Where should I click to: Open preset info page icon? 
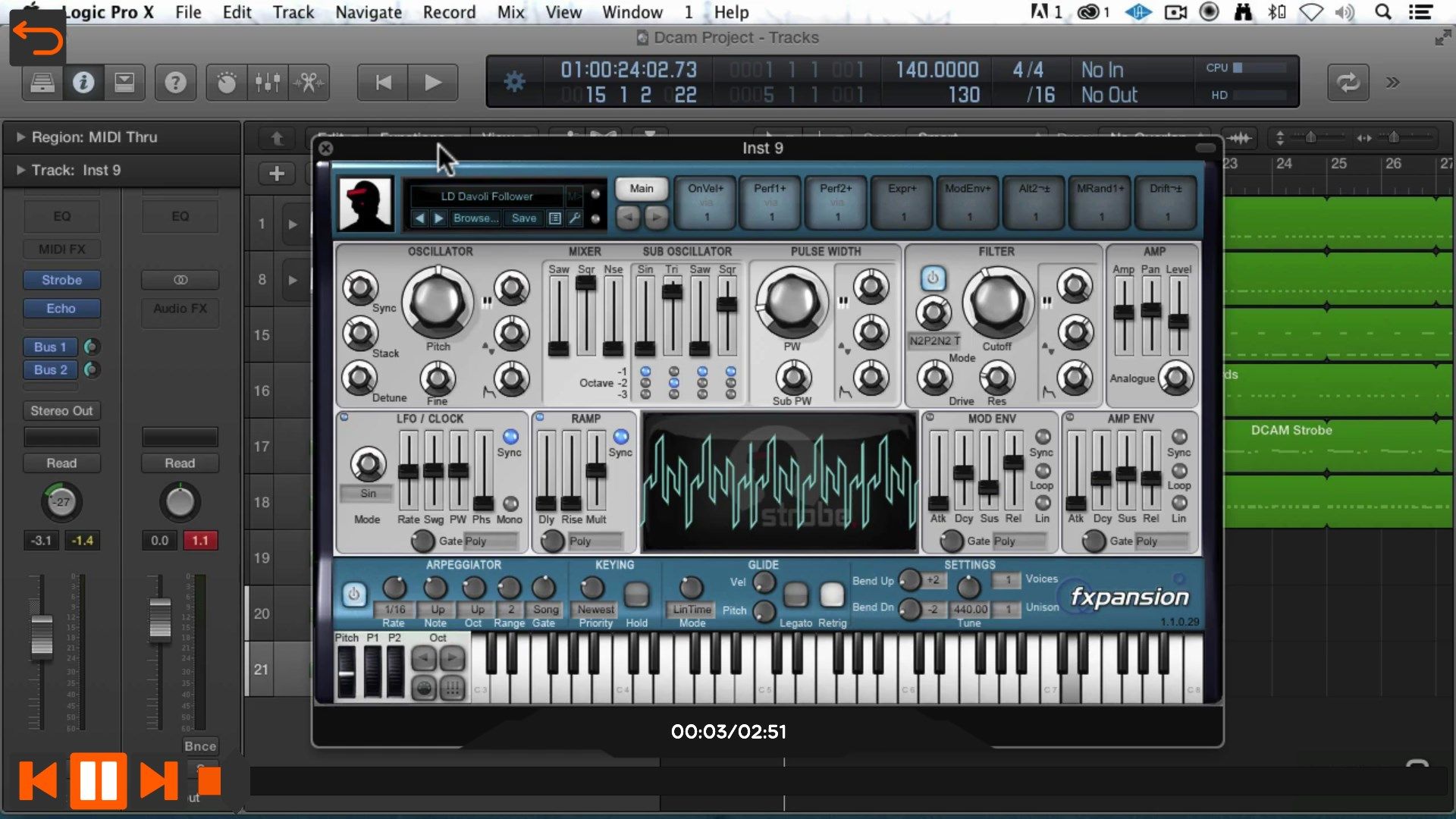pos(555,218)
